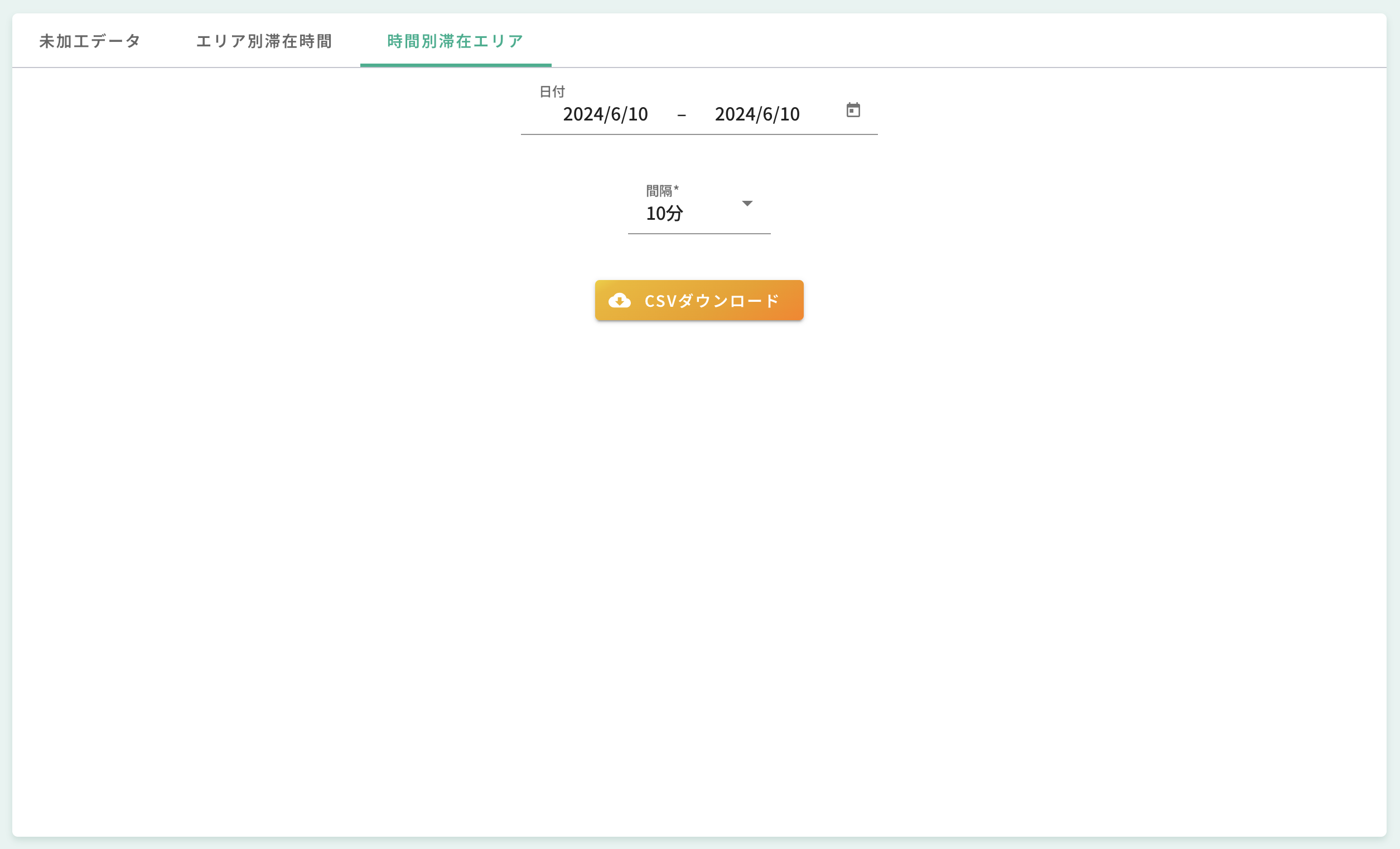Click the 日付 label above dates
The width and height of the screenshot is (1400, 849).
(x=552, y=90)
